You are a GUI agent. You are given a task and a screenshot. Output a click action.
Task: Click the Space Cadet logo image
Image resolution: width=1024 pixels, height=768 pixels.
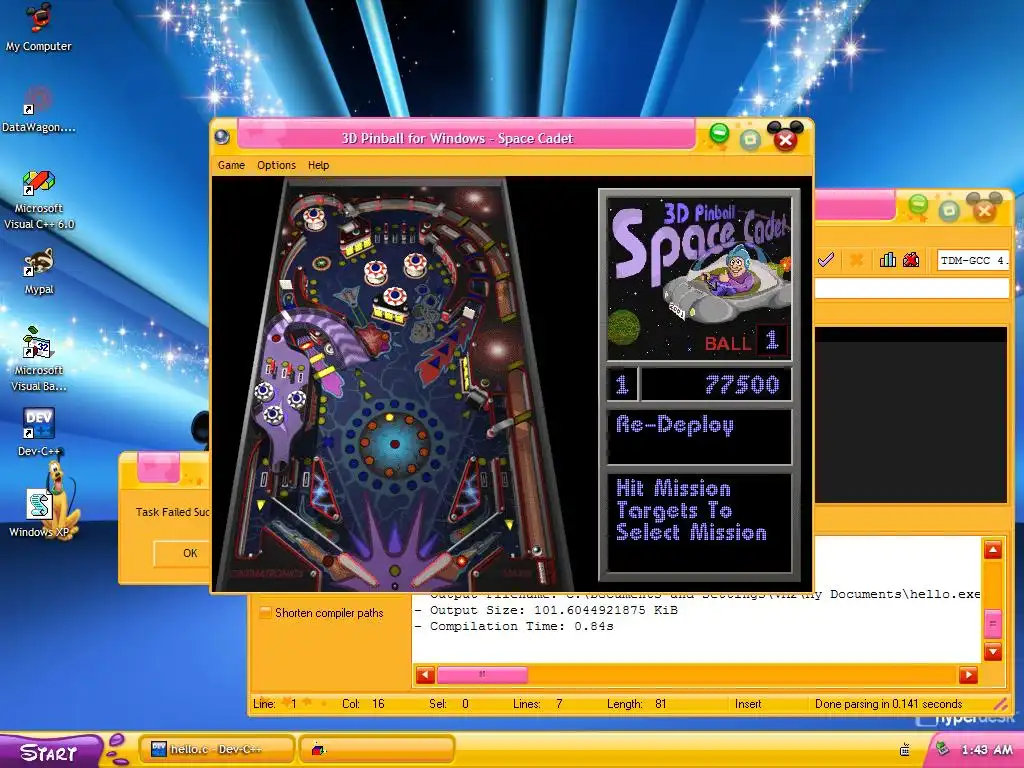tap(699, 278)
